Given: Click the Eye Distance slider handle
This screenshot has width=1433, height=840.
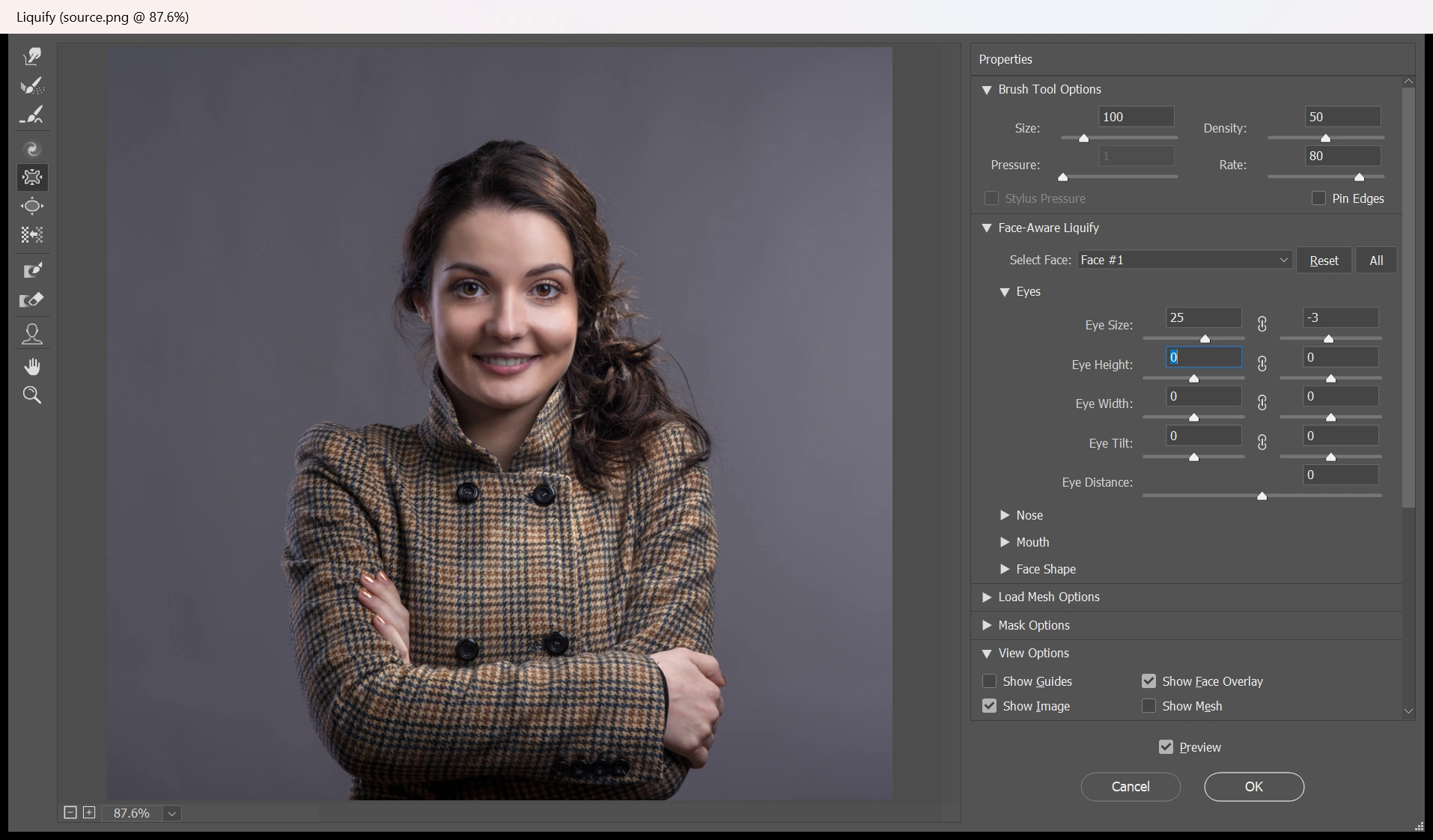Looking at the screenshot, I should tap(1262, 496).
